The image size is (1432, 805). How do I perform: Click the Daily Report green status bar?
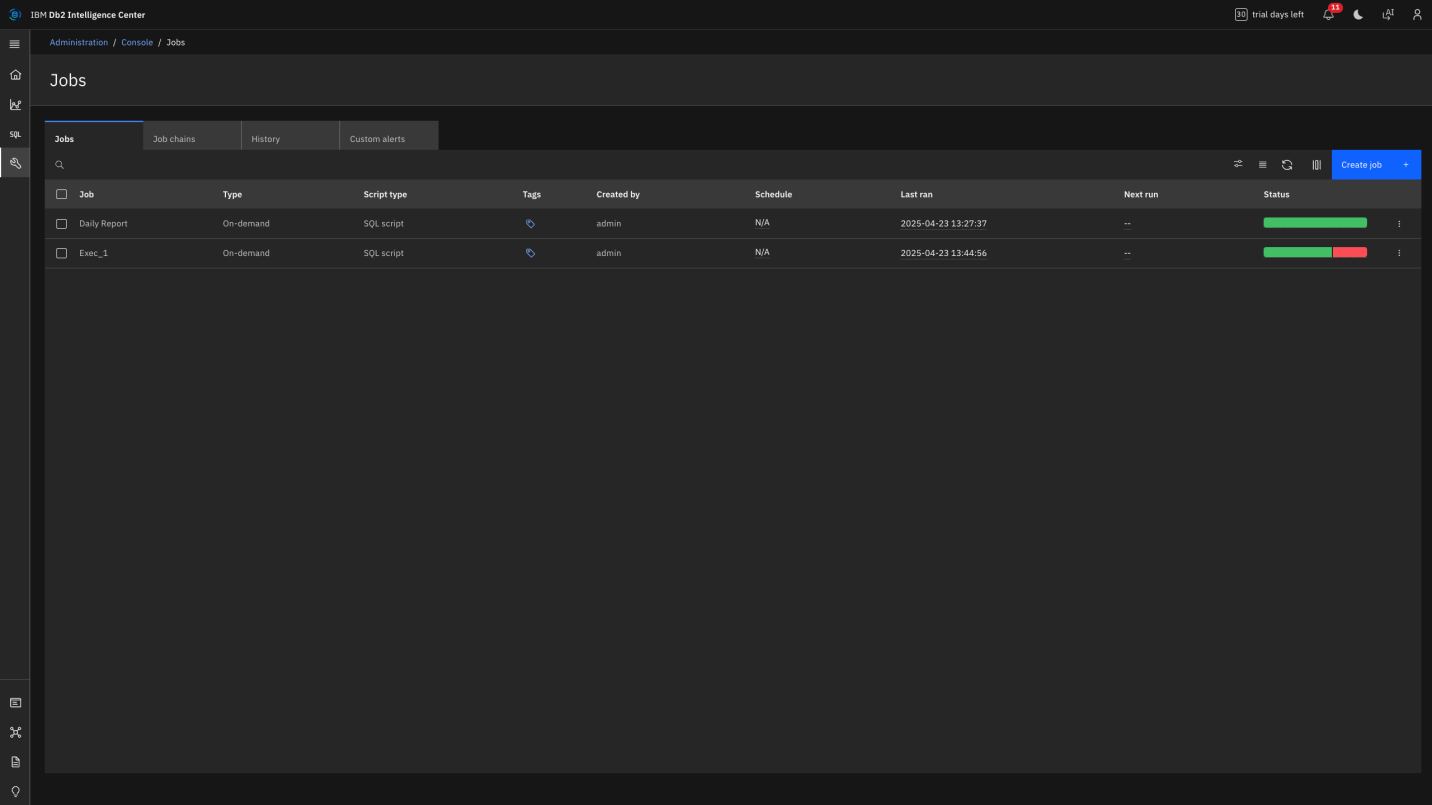[x=1315, y=223]
